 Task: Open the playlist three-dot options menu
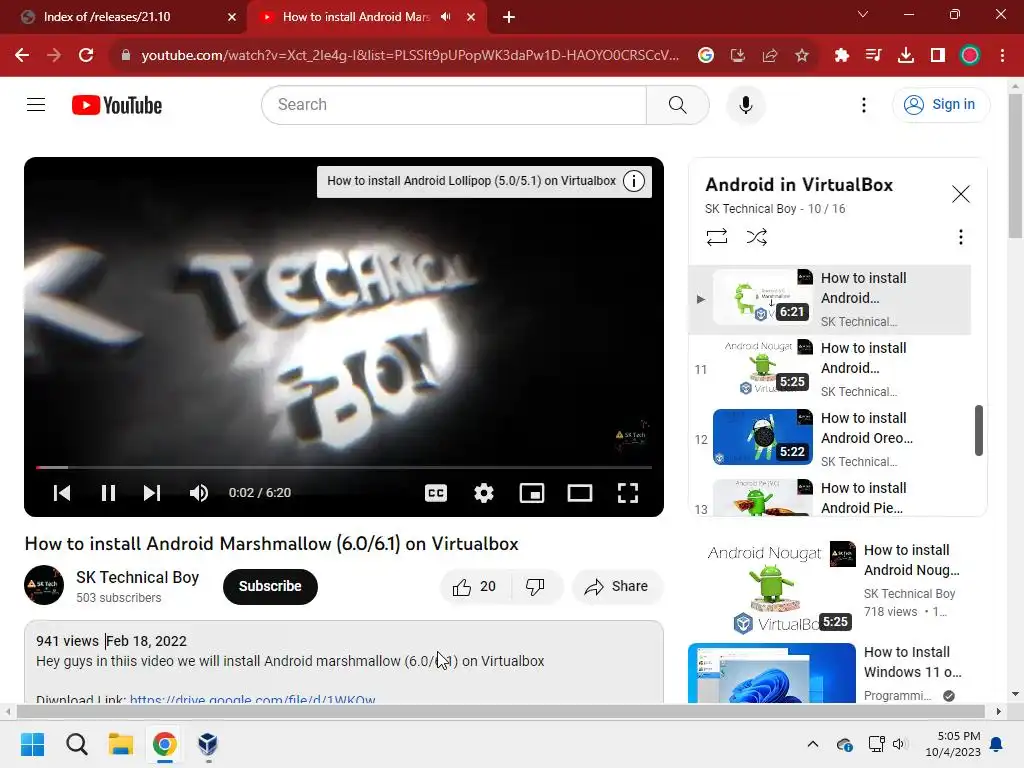tap(960, 236)
